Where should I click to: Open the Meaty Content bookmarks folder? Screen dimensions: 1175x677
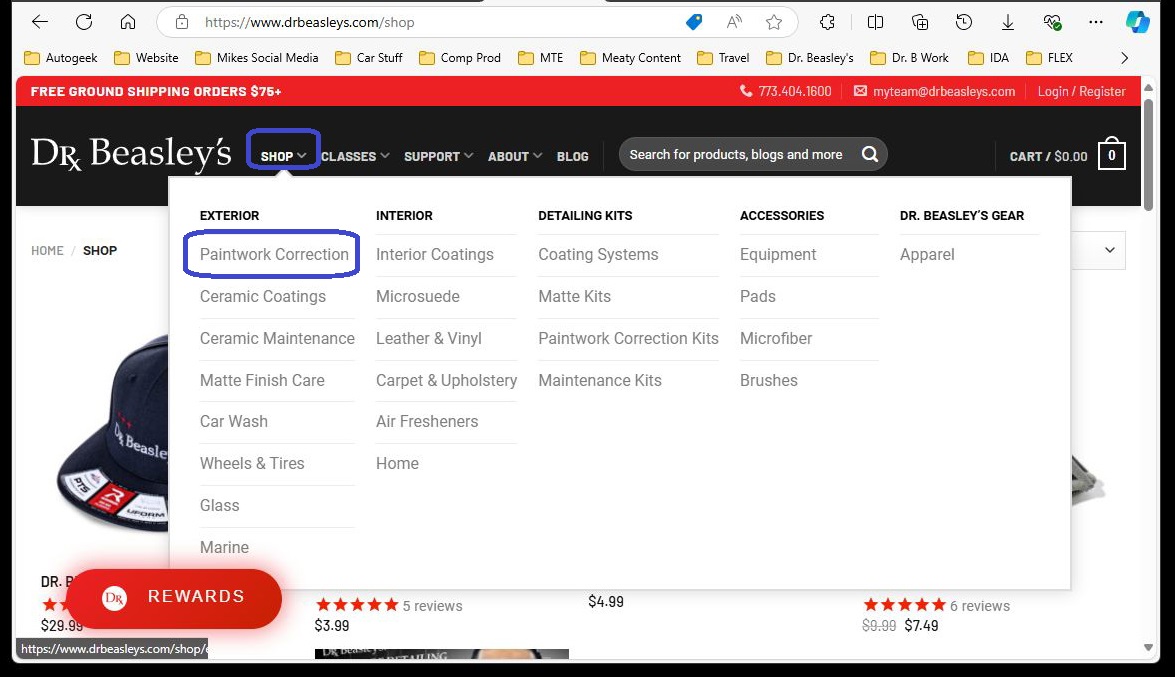click(x=631, y=58)
